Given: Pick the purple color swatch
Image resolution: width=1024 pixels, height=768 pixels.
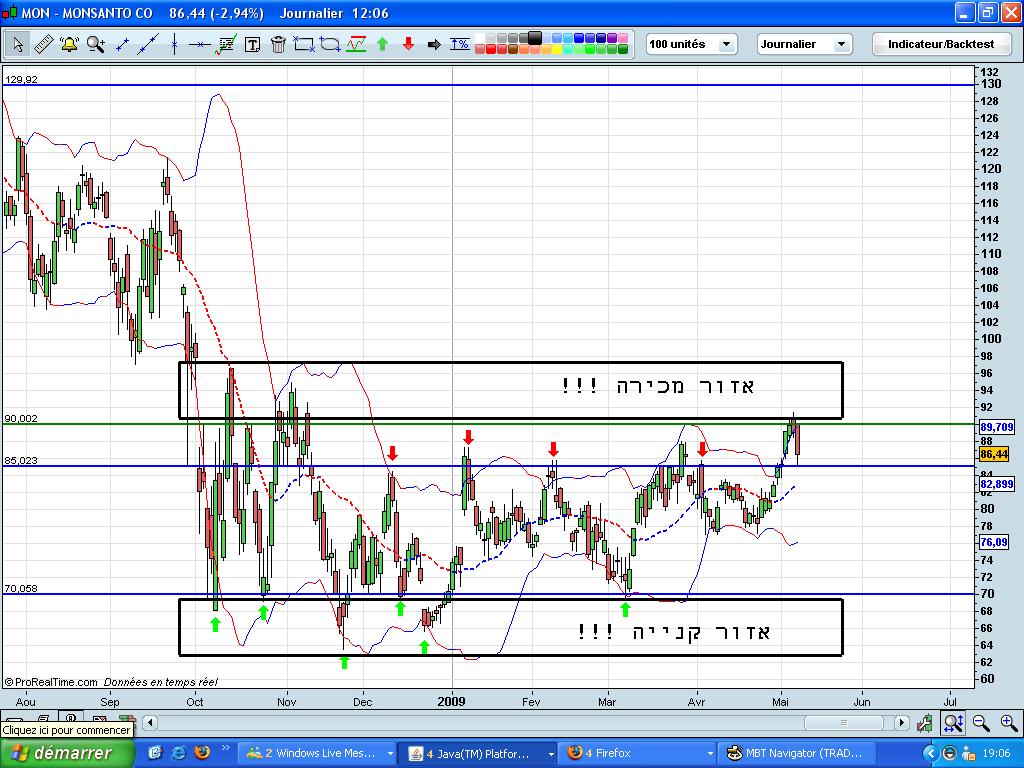Looking at the screenshot, I should click(612, 38).
